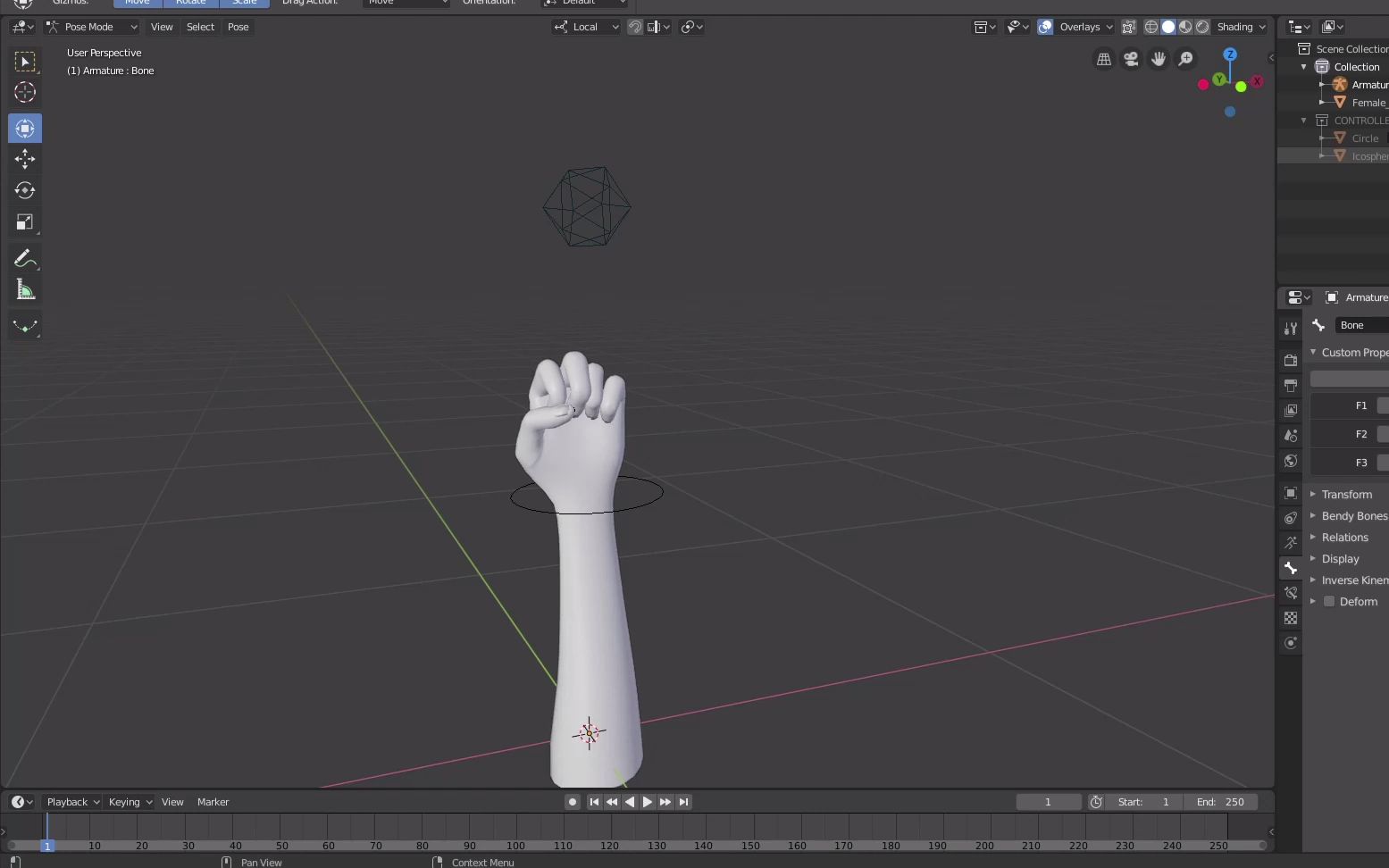Open the Pose menu
Screen dimensions: 1389x868
(238, 27)
